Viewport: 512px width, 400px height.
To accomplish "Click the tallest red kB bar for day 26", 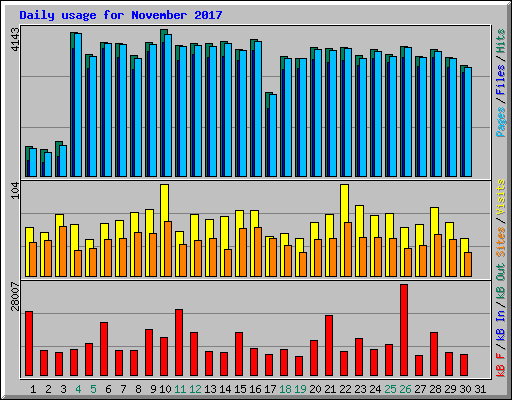I will tap(404, 330).
